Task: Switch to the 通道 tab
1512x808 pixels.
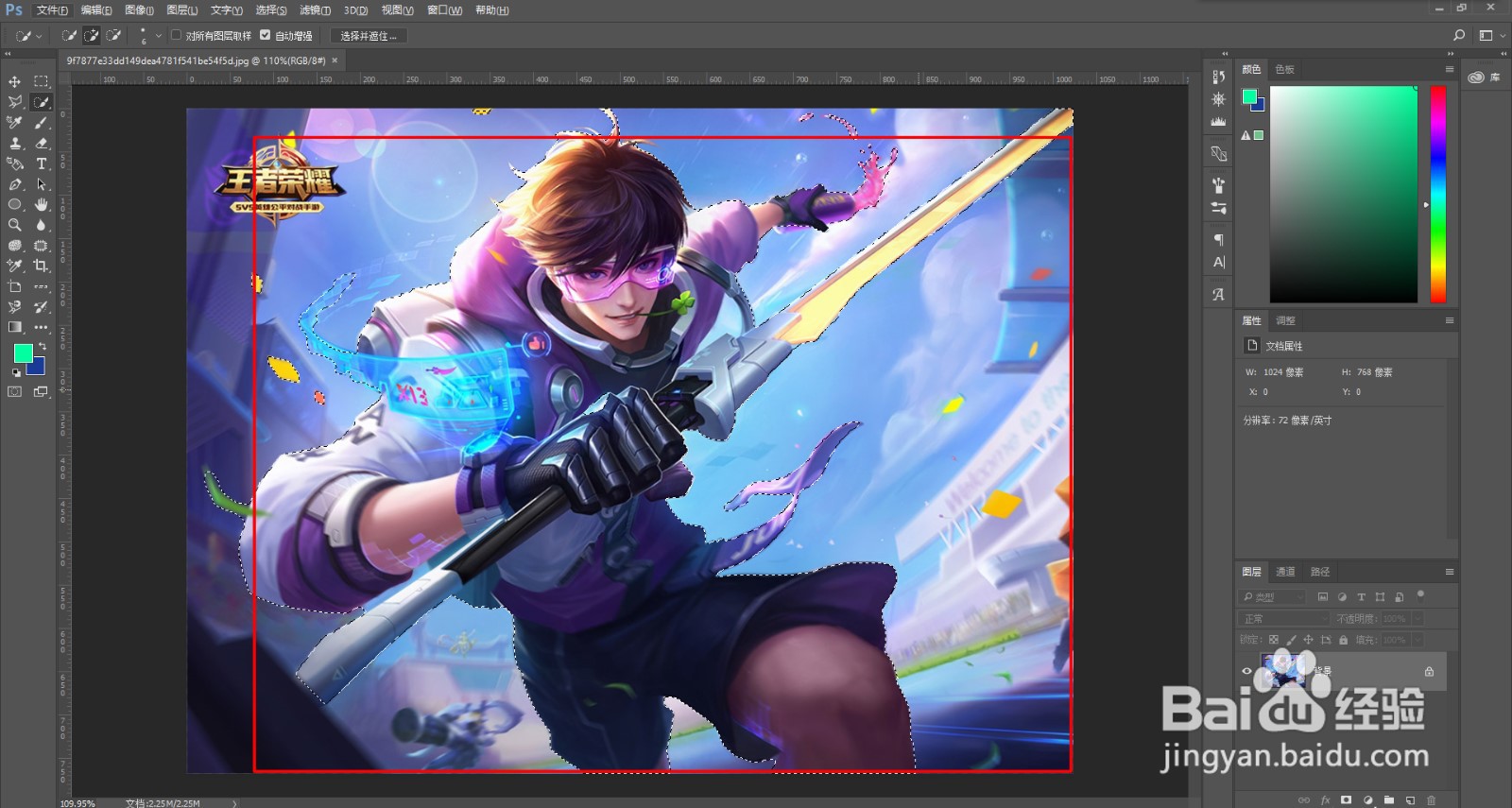Action: (x=1285, y=572)
